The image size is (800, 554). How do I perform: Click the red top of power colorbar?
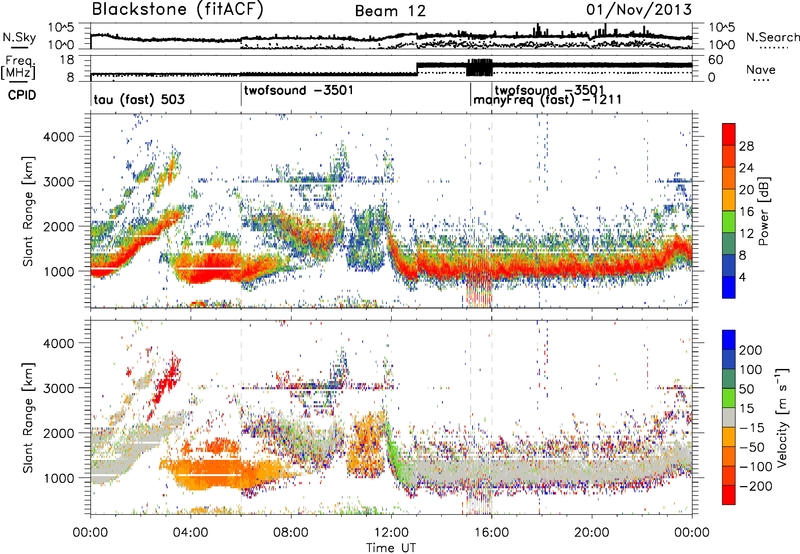click(729, 134)
